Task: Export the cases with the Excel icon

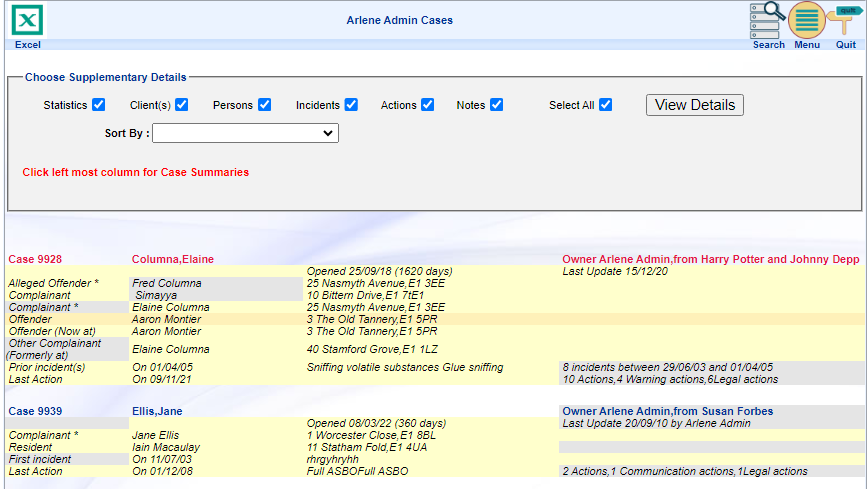Action: (x=27, y=21)
